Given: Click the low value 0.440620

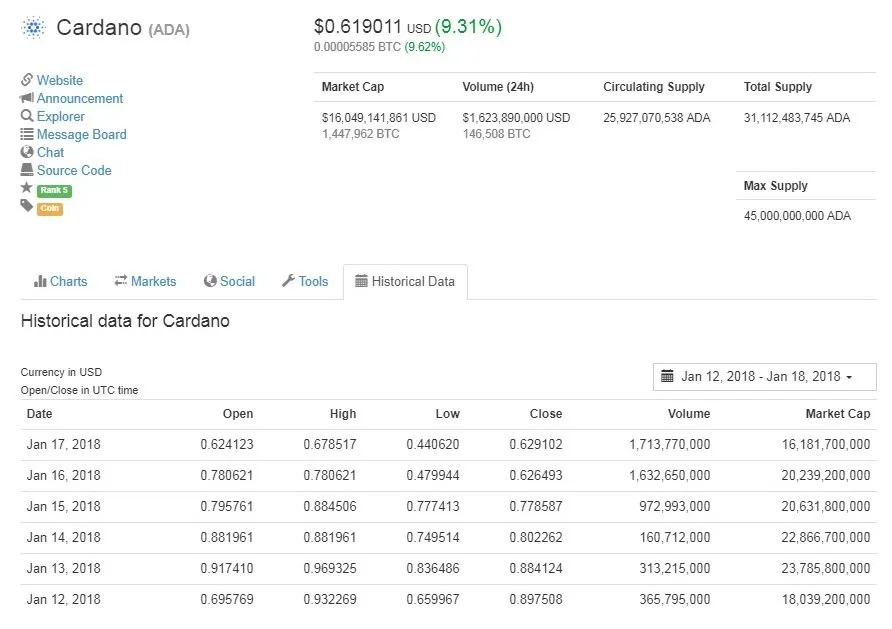Looking at the screenshot, I should [433, 444].
